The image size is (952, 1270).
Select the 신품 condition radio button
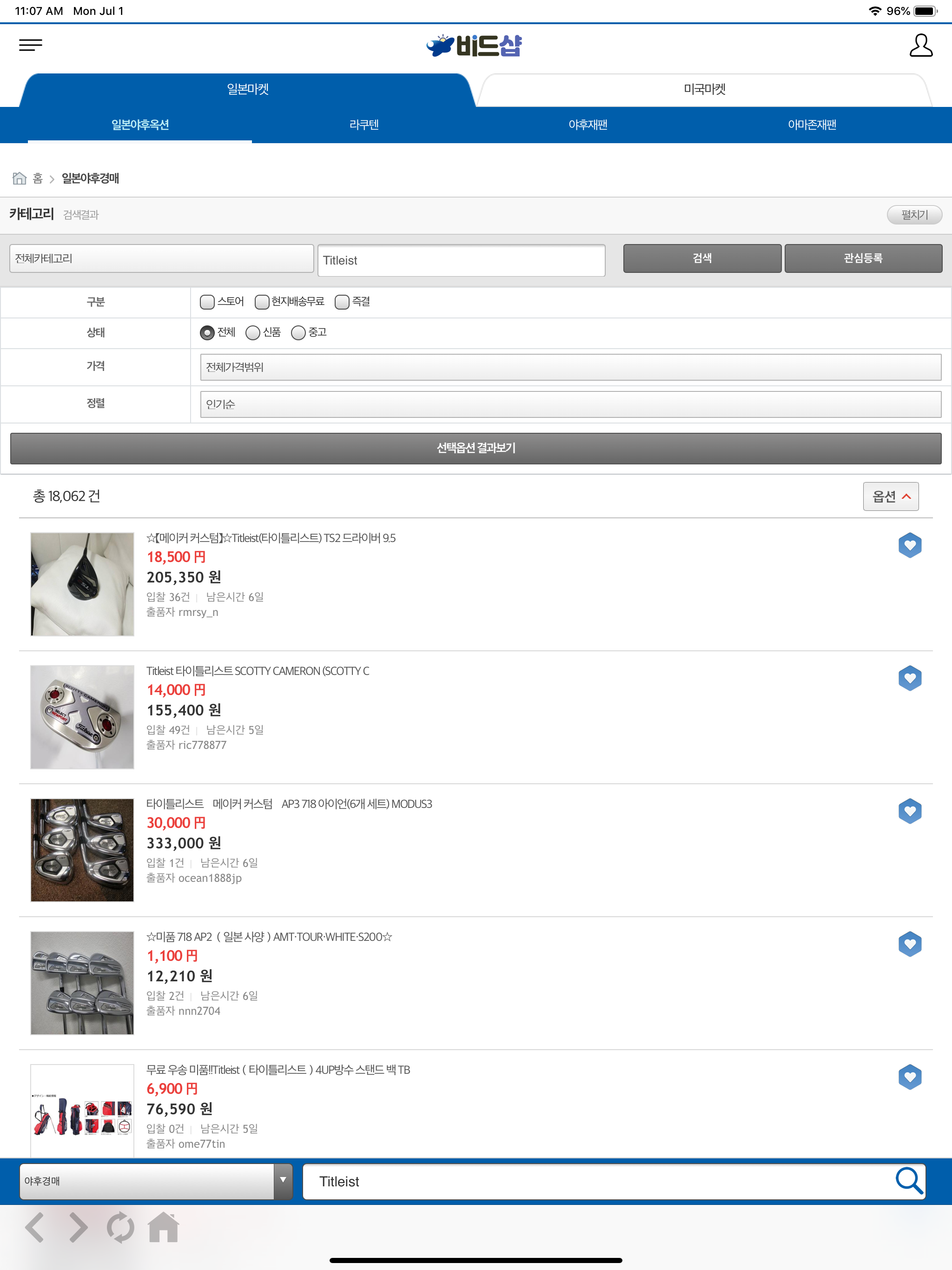click(x=252, y=333)
